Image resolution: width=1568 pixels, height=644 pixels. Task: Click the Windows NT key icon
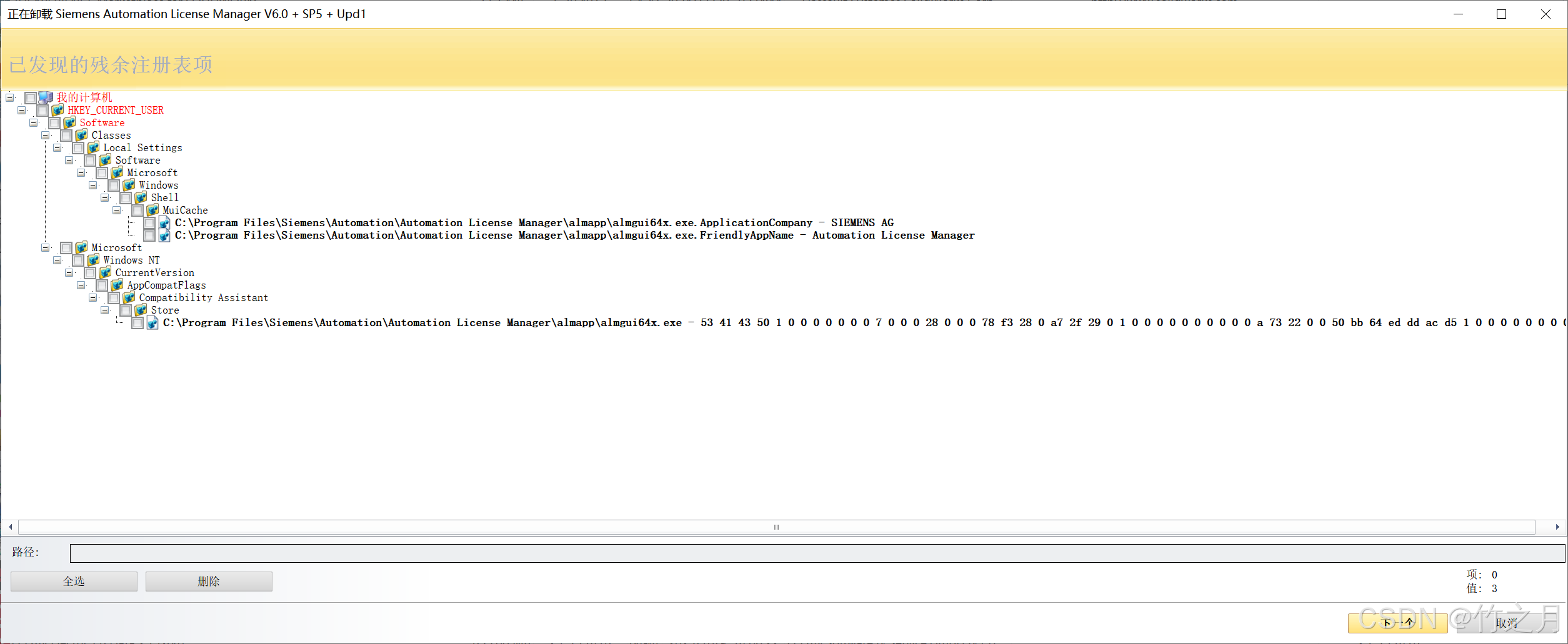pos(93,260)
